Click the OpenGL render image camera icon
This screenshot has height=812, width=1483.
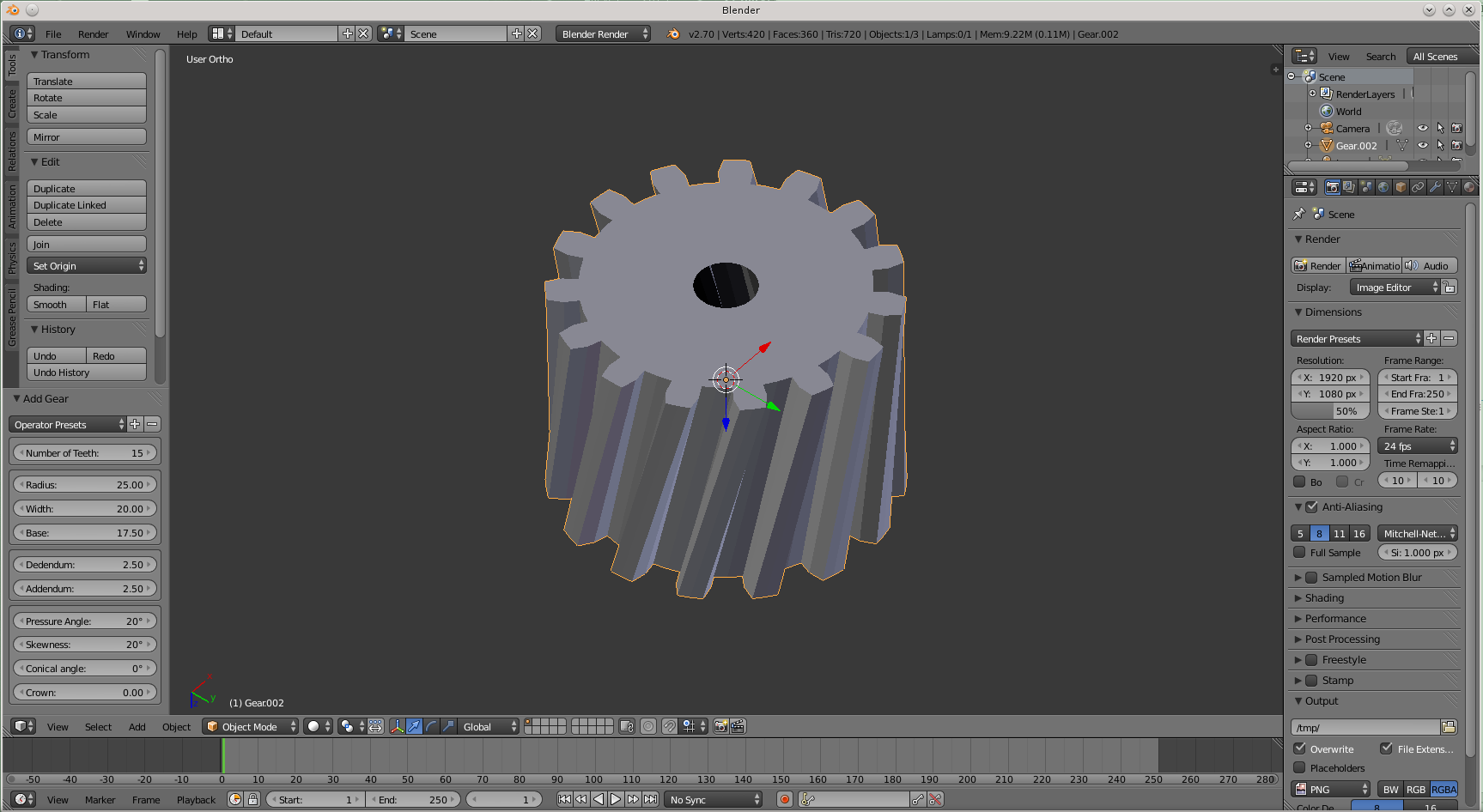click(x=720, y=726)
